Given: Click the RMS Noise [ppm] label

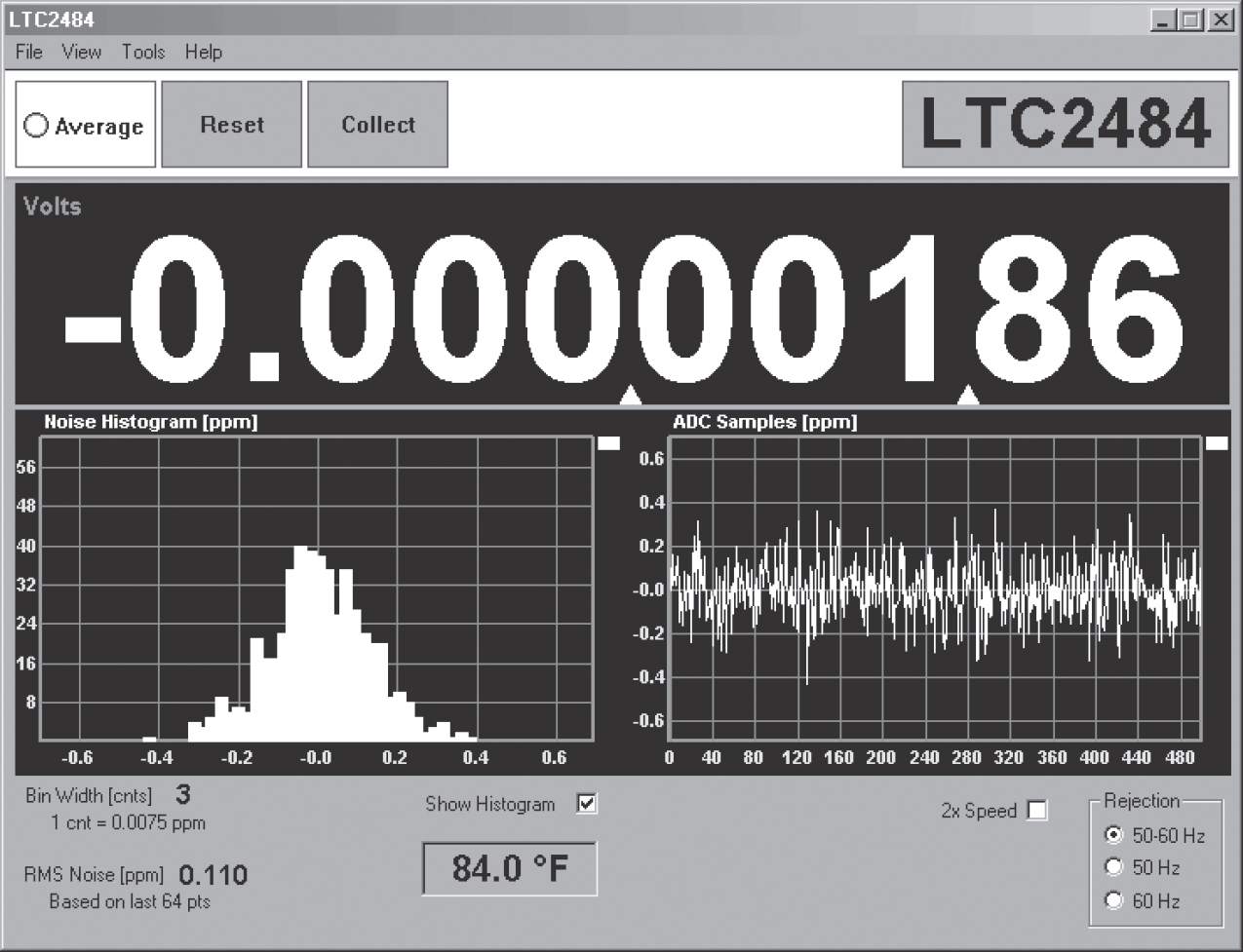Looking at the screenshot, I should pyautogui.click(x=94, y=875).
